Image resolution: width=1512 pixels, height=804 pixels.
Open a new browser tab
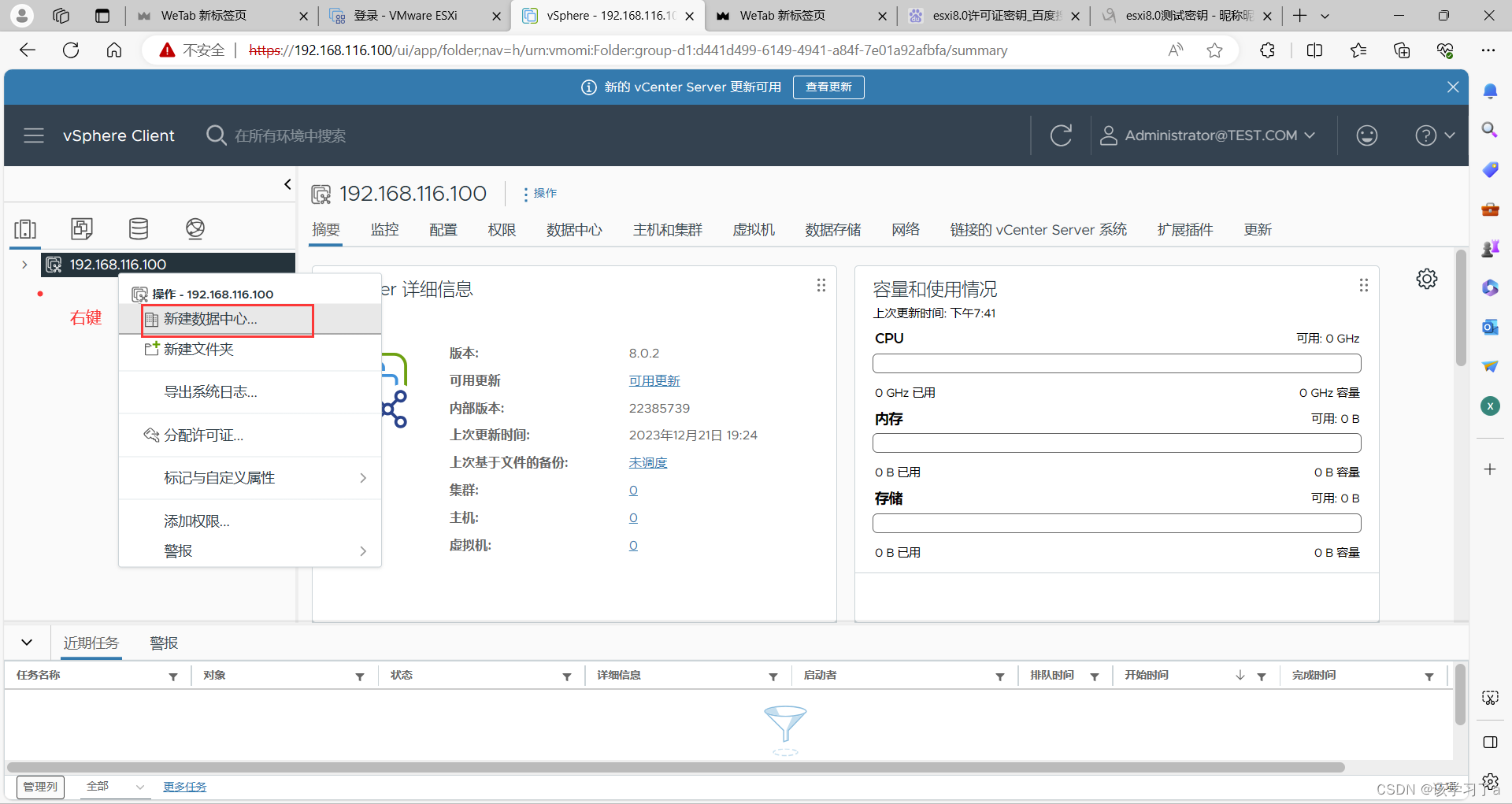click(1299, 15)
